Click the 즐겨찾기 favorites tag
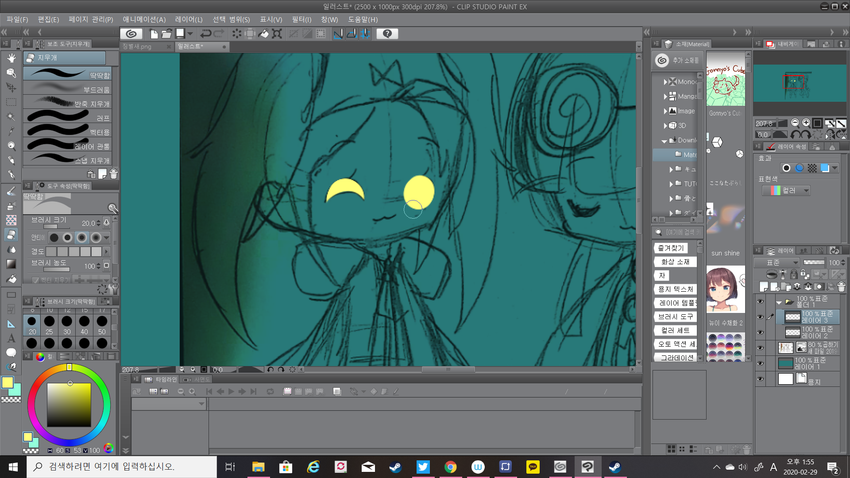 tap(671, 248)
